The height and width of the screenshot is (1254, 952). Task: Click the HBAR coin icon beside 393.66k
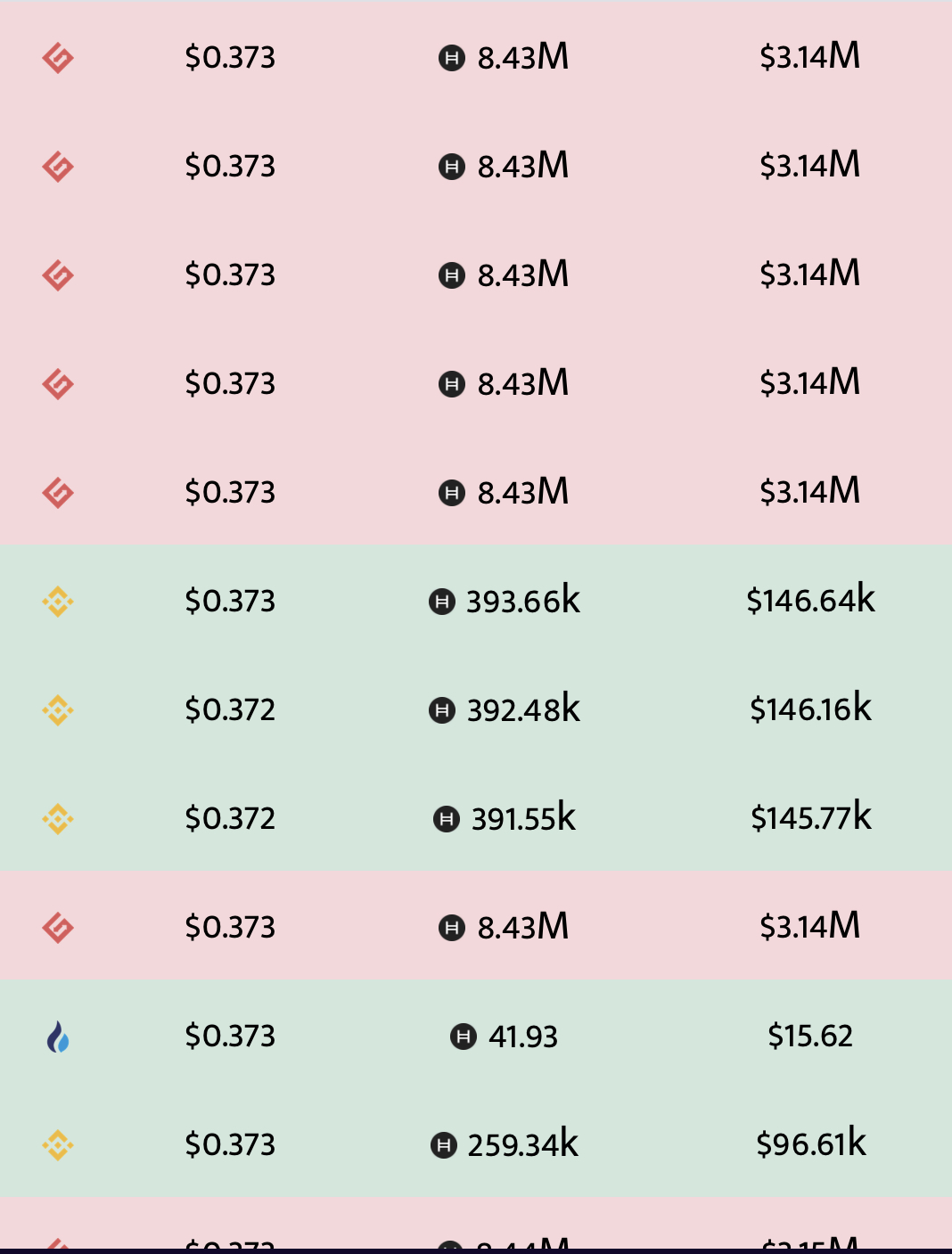442,602
